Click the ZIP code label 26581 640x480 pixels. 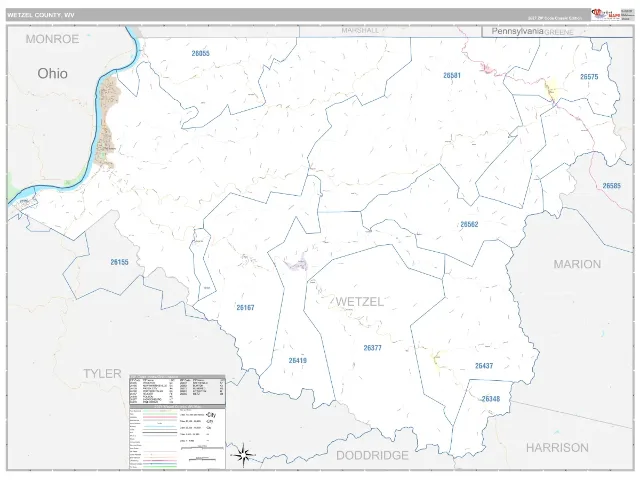tap(452, 76)
